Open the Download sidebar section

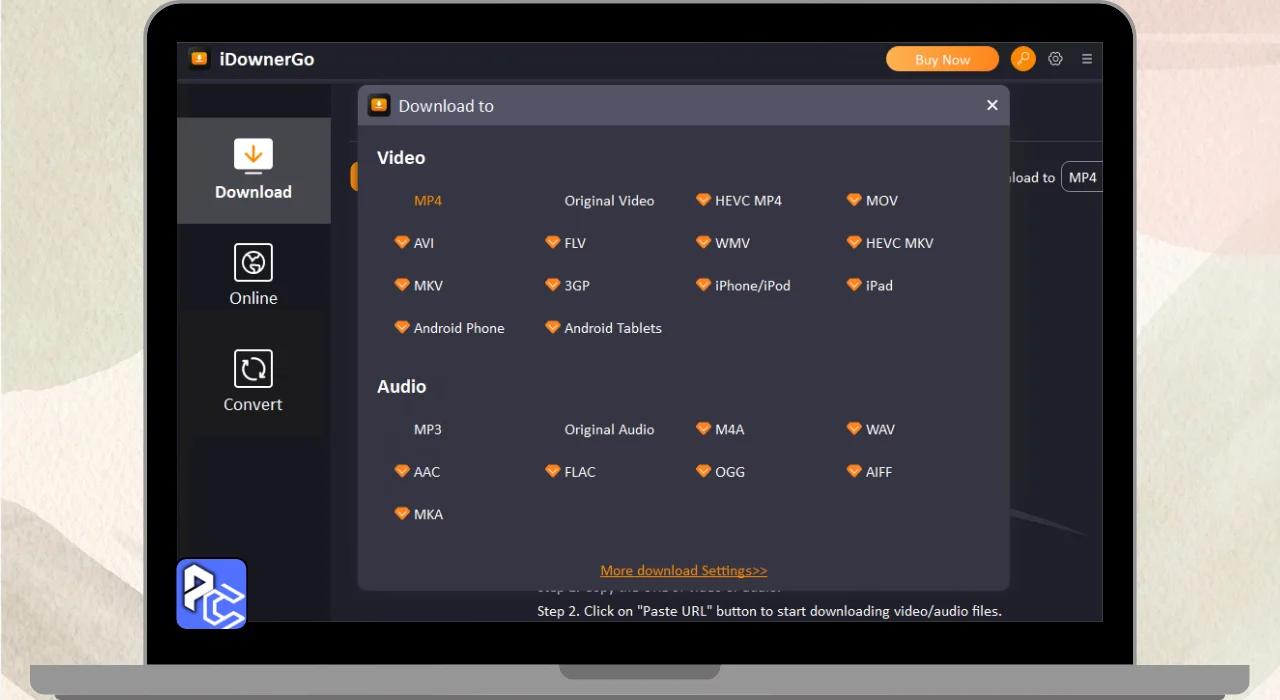click(254, 170)
